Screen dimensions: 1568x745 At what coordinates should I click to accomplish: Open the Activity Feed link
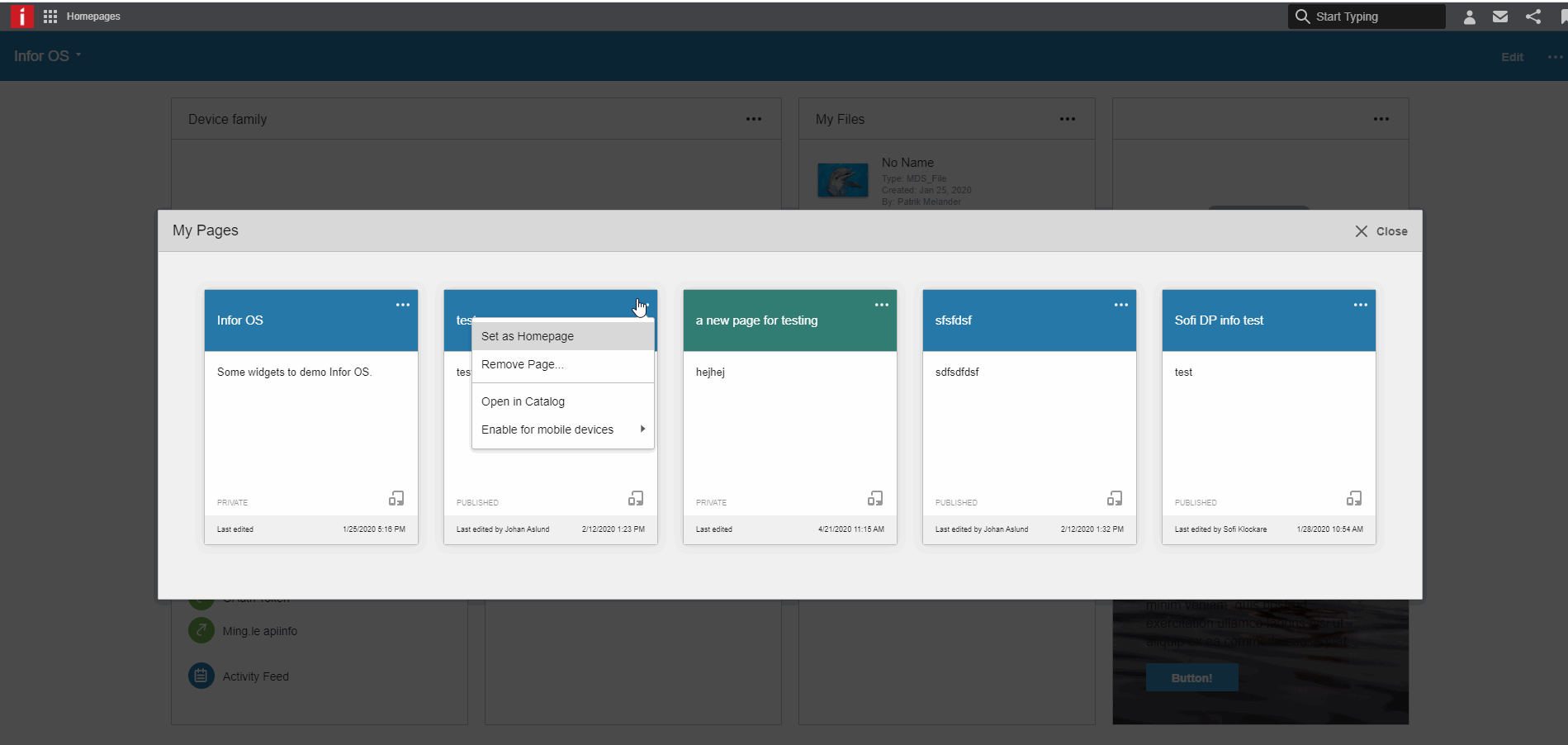click(256, 676)
